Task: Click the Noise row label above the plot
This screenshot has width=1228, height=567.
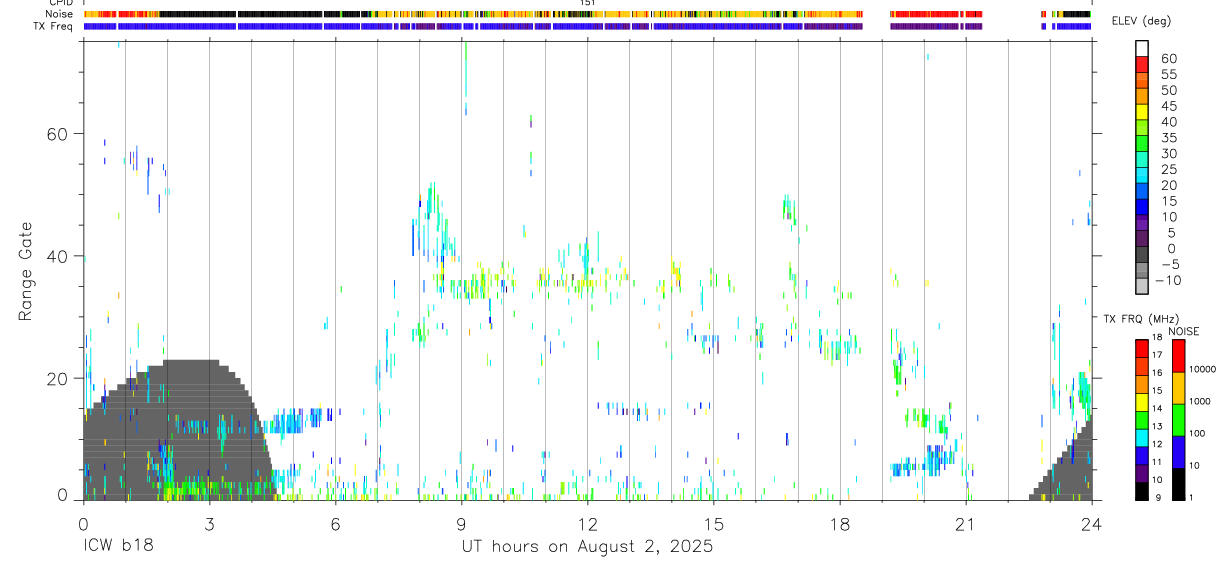Action: point(60,14)
